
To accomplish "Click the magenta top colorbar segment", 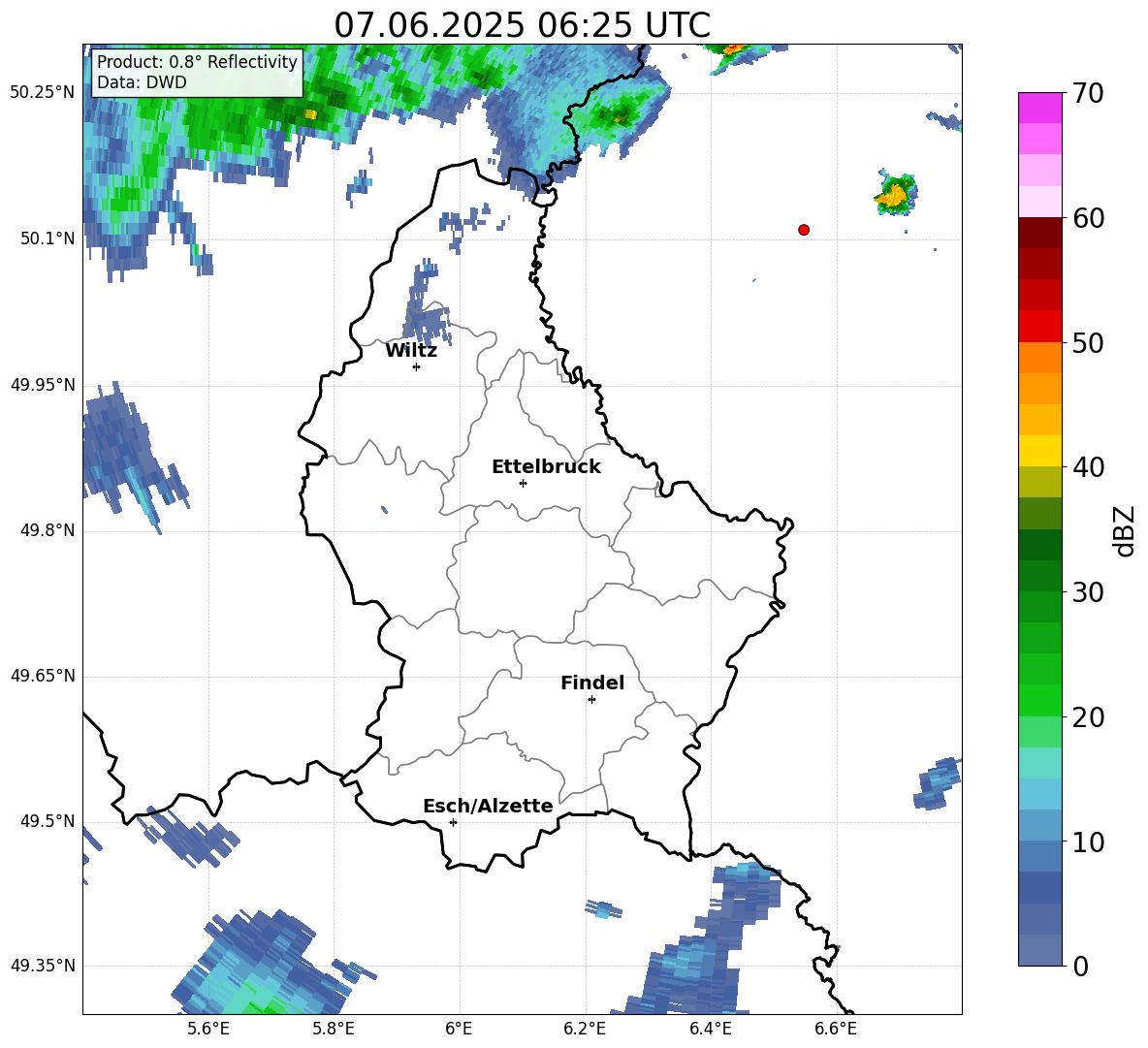I will point(1039,108).
